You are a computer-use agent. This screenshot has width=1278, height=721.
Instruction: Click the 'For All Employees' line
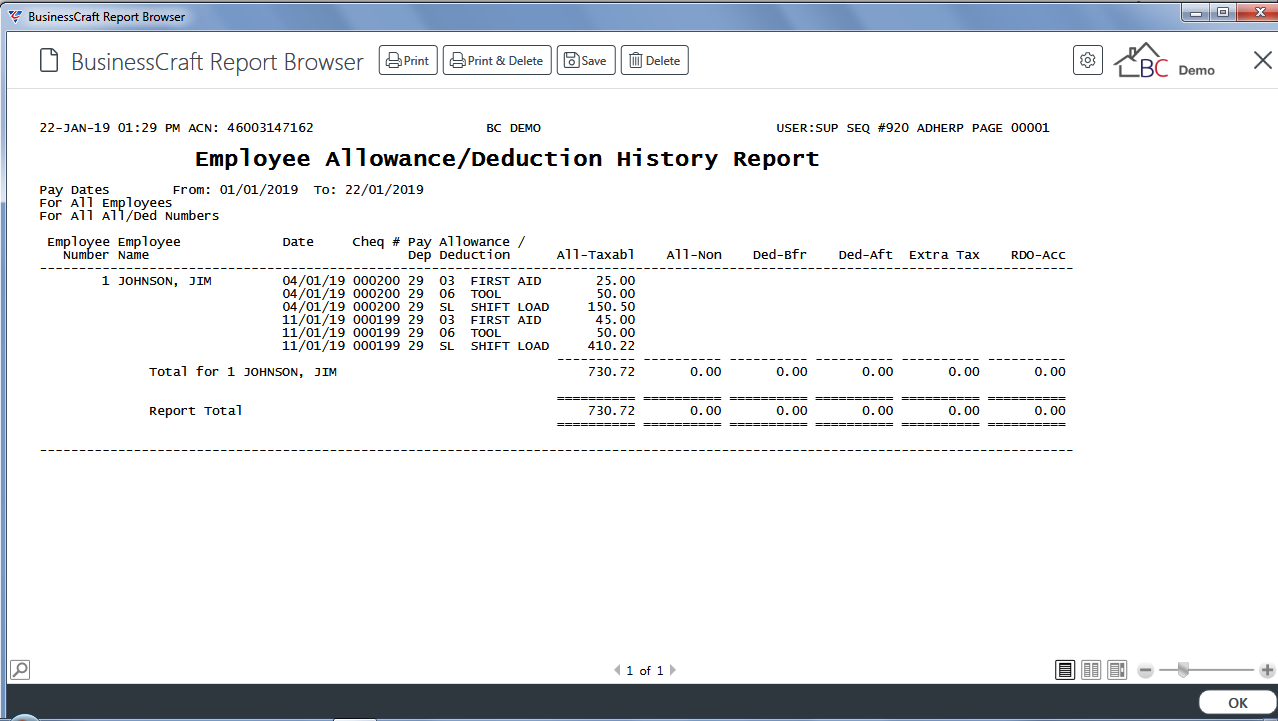pyautogui.click(x=106, y=203)
